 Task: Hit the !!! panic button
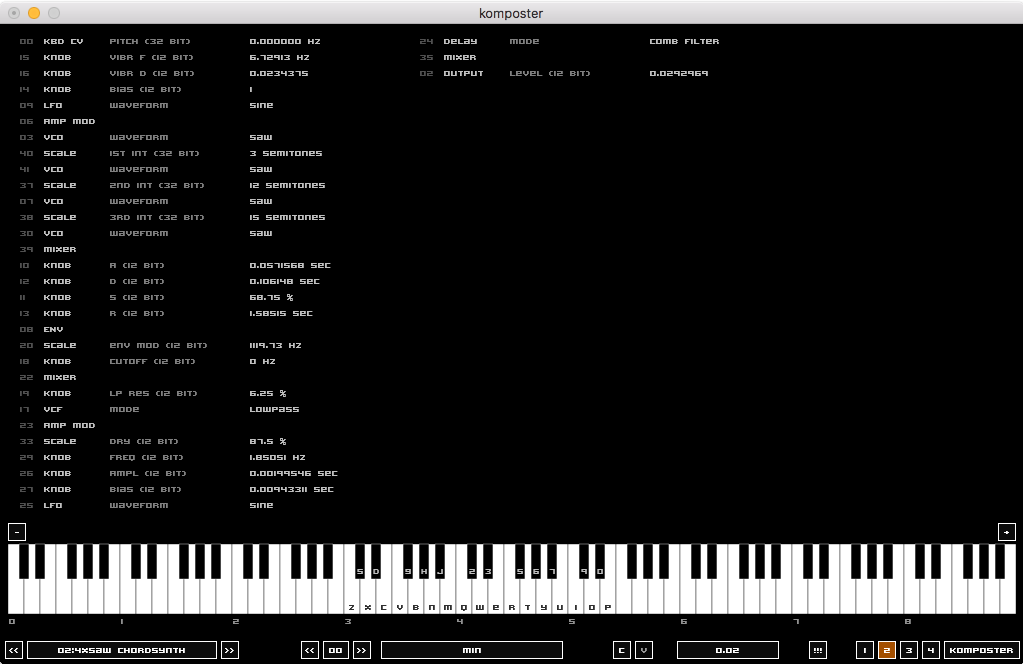[x=817, y=650]
